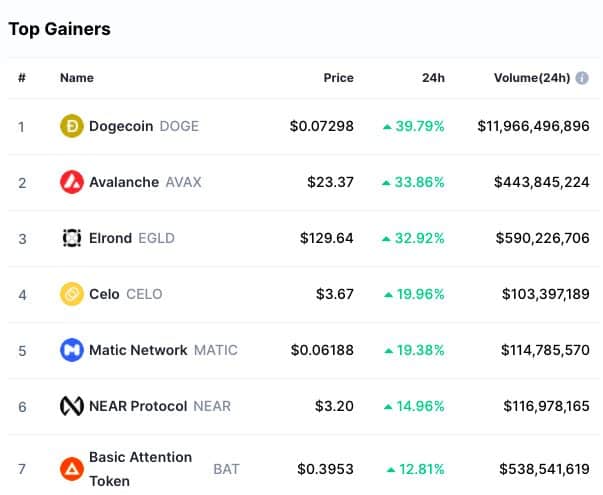
Task: Click the blue Matic Network logo icon
Action: pos(72,350)
